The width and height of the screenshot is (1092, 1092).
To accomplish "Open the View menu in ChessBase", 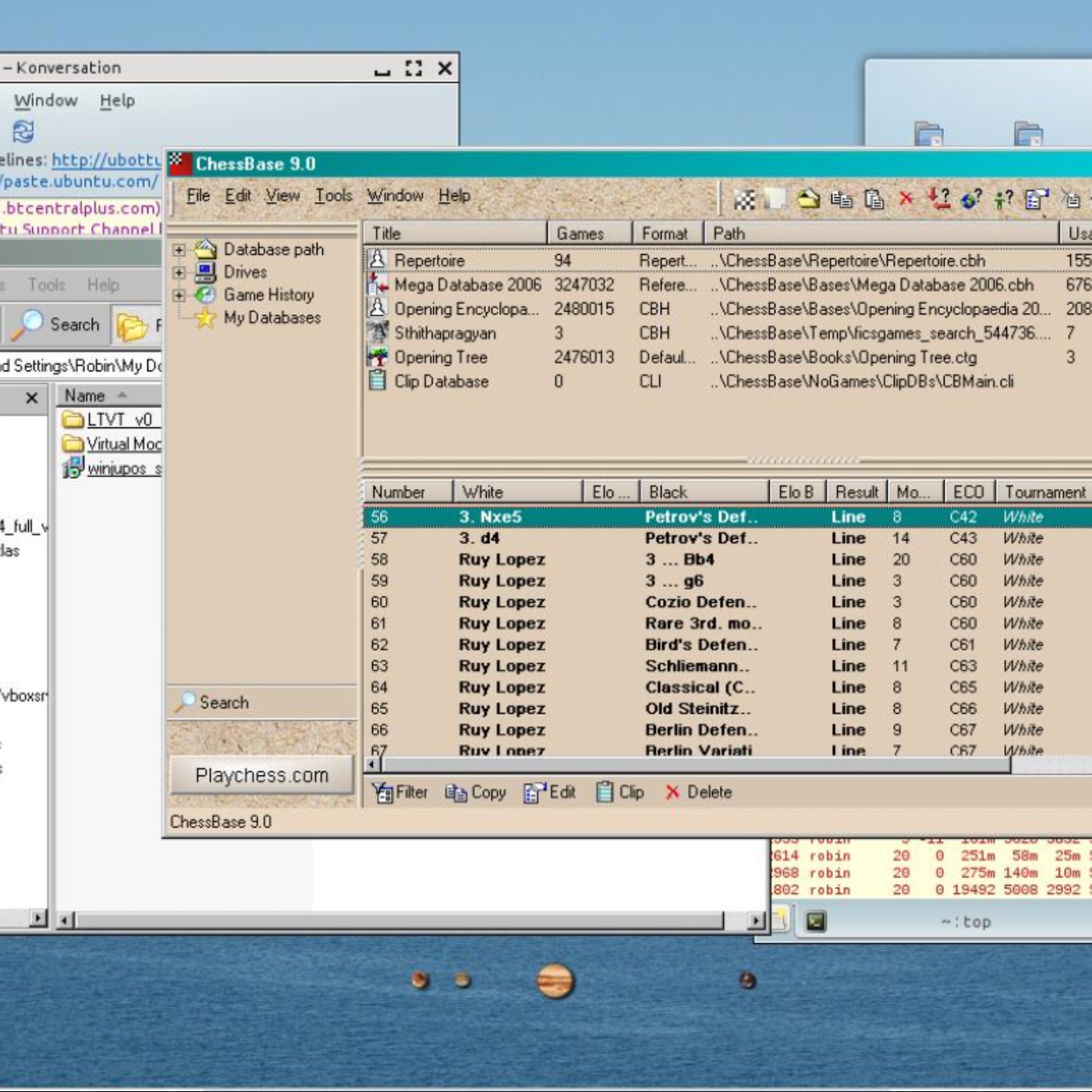I will tap(282, 196).
